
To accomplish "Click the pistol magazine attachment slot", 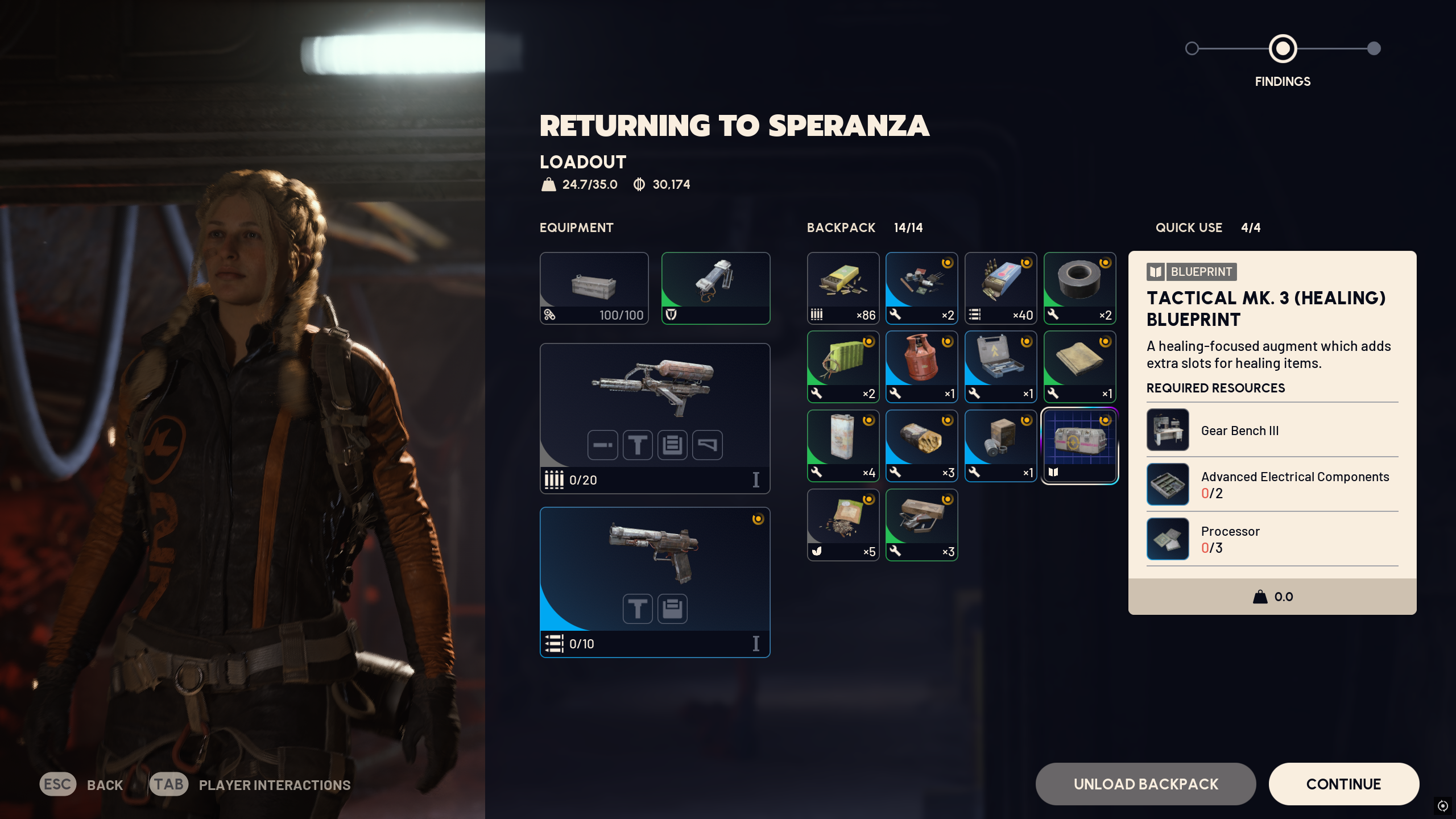I will [672, 609].
